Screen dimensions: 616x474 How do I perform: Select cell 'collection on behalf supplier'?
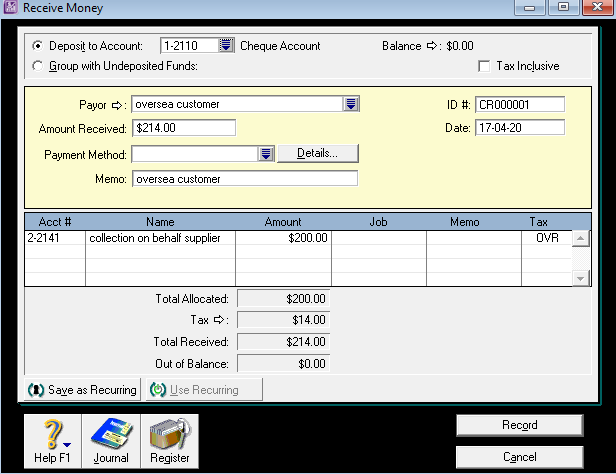pos(160,238)
